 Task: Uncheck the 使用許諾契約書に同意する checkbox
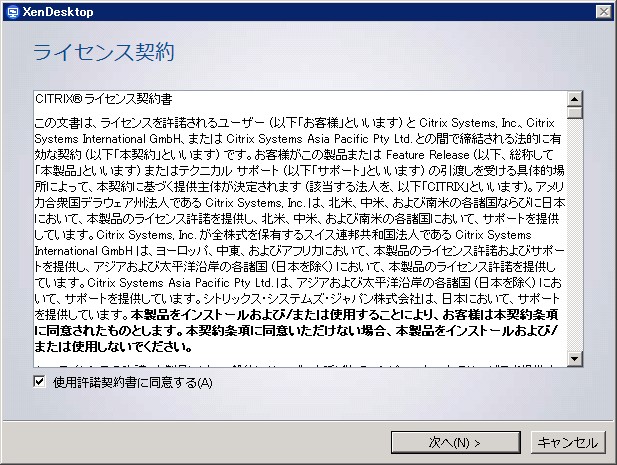tap(39, 382)
